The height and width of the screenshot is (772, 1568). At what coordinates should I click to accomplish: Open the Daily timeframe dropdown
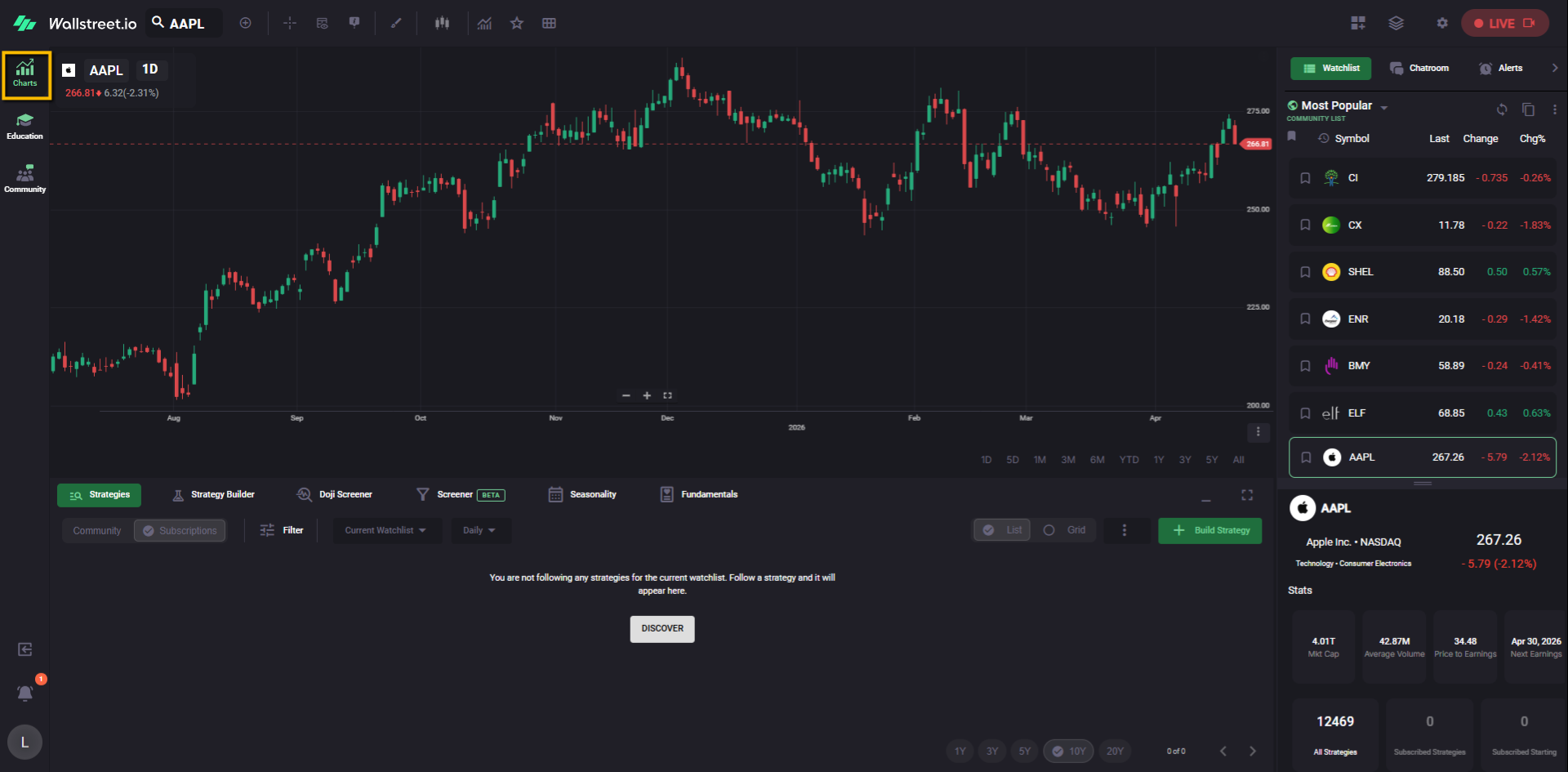[479, 530]
